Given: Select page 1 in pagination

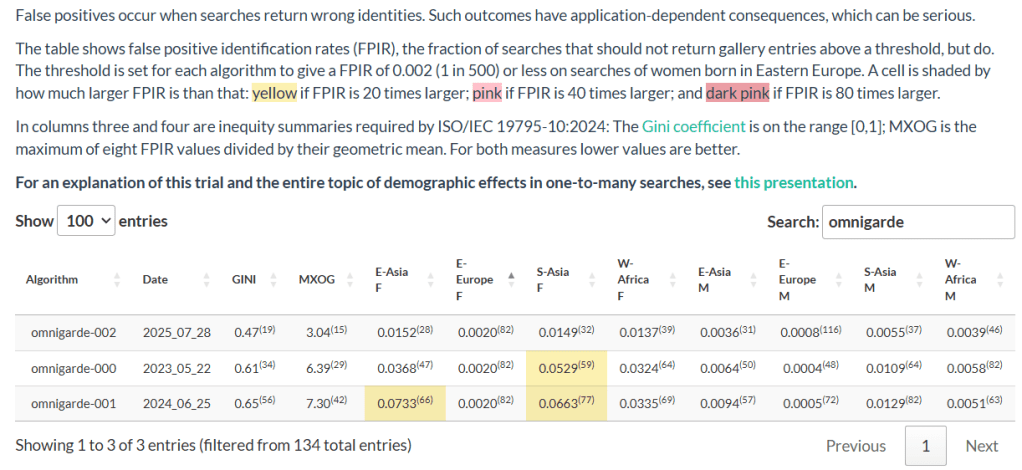Looking at the screenshot, I should pyautogui.click(x=925, y=446).
